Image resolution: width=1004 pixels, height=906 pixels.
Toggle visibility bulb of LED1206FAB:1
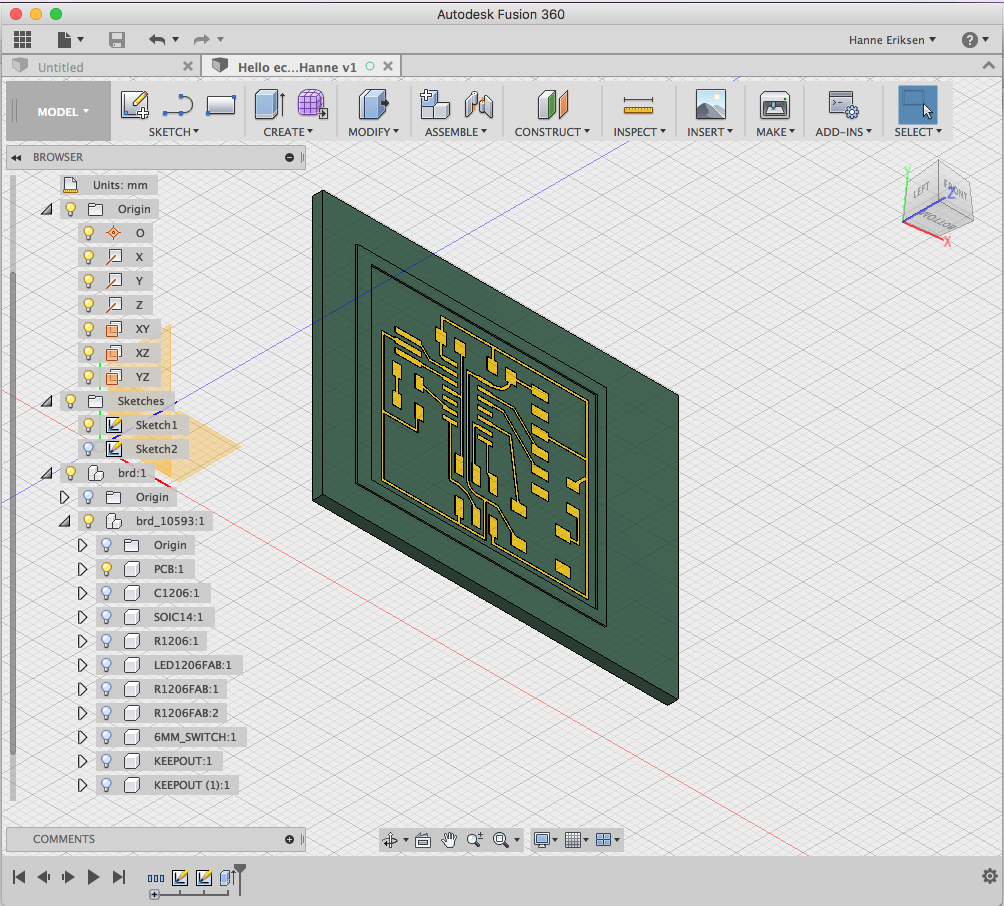106,665
